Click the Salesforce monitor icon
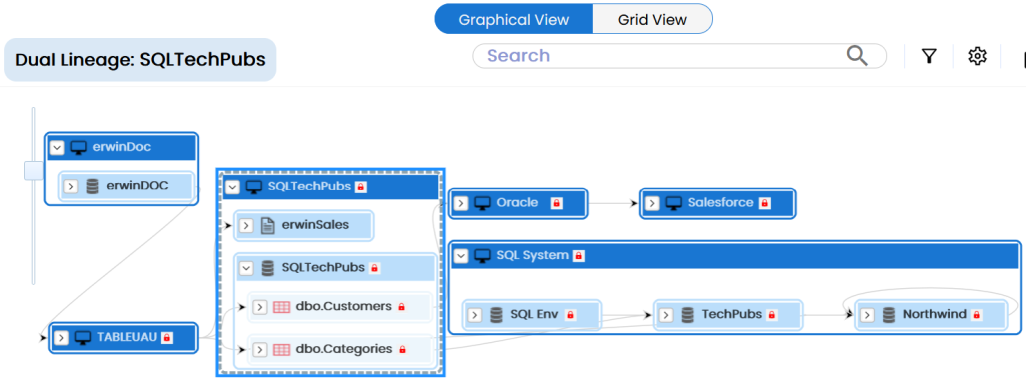 [x=673, y=203]
